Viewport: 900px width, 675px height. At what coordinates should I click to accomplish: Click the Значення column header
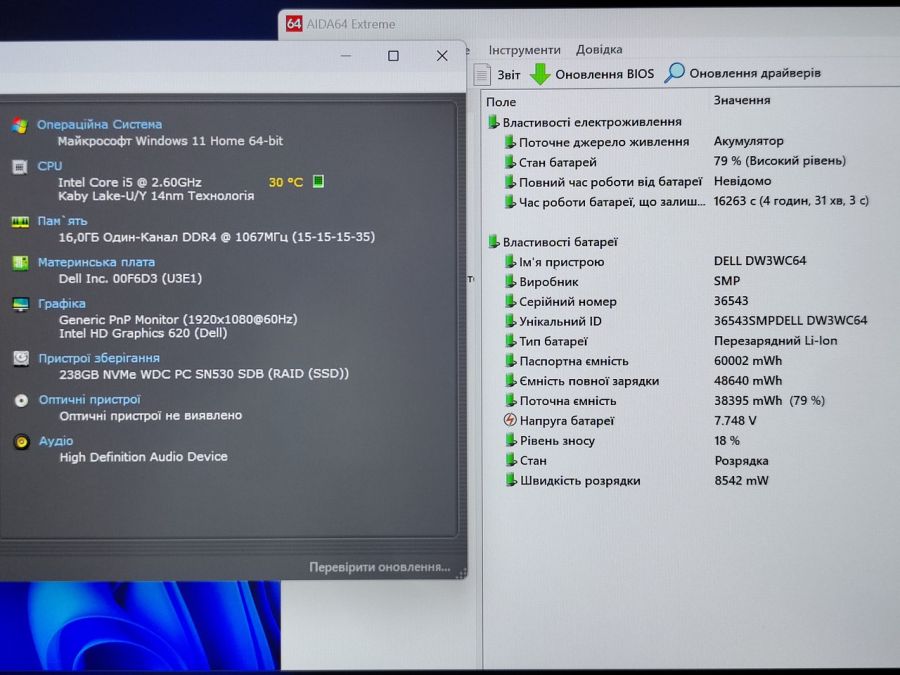click(x=742, y=100)
